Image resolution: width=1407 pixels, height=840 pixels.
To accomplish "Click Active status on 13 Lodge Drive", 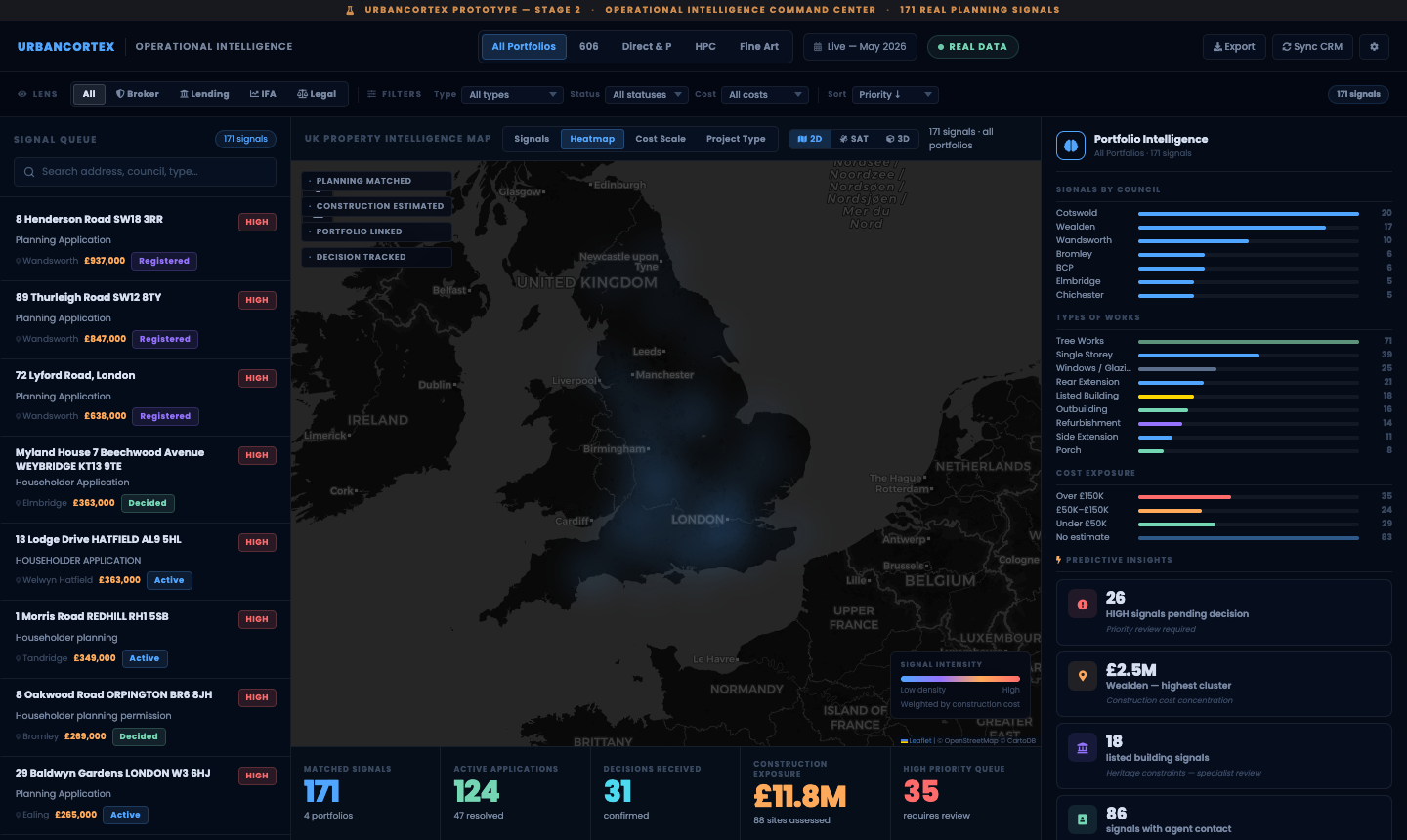I will coord(169,581).
